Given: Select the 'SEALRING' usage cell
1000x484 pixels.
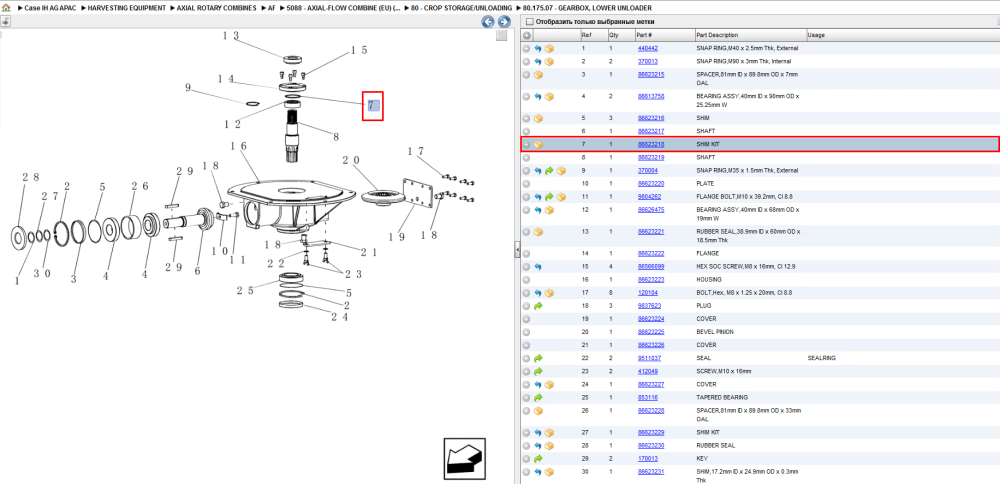Looking at the screenshot, I should coord(821,358).
